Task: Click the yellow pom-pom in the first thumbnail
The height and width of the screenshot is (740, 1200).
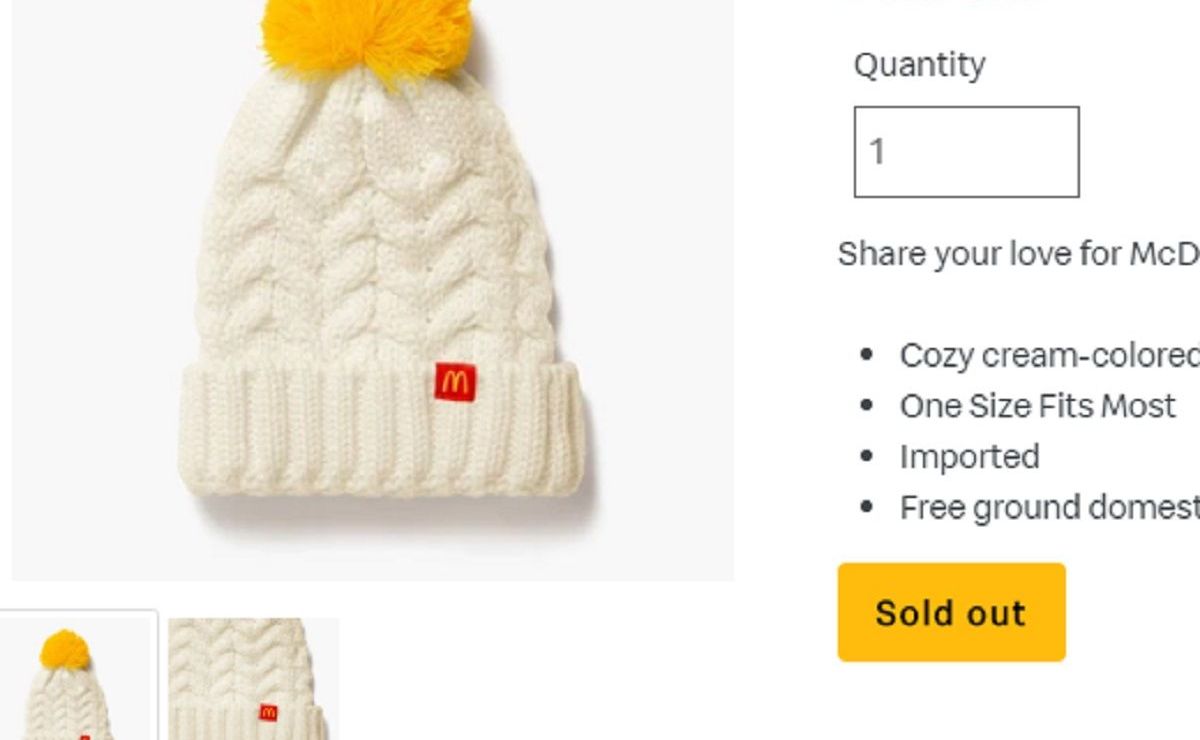Action: [x=65, y=650]
